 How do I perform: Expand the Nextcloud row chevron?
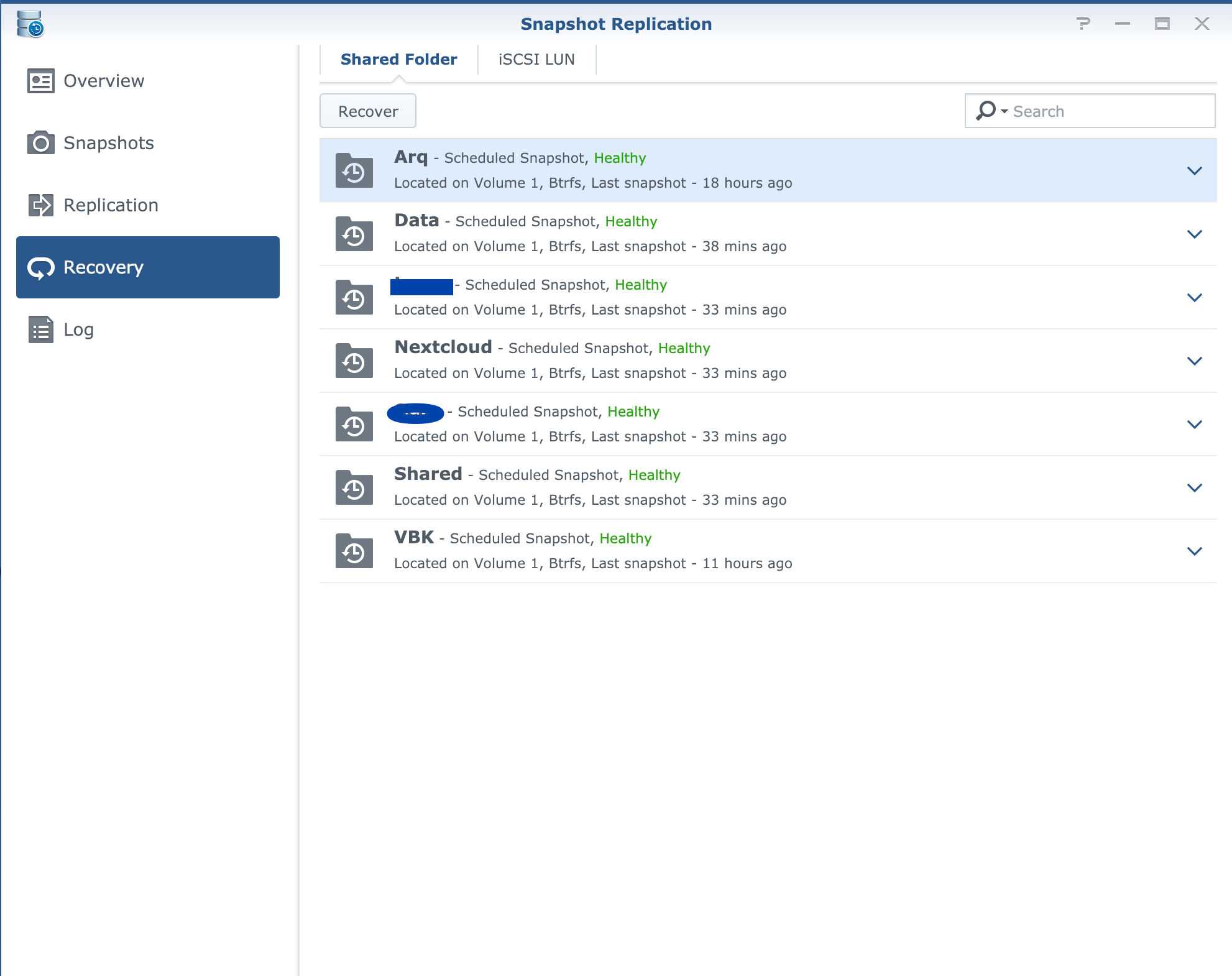click(x=1195, y=361)
